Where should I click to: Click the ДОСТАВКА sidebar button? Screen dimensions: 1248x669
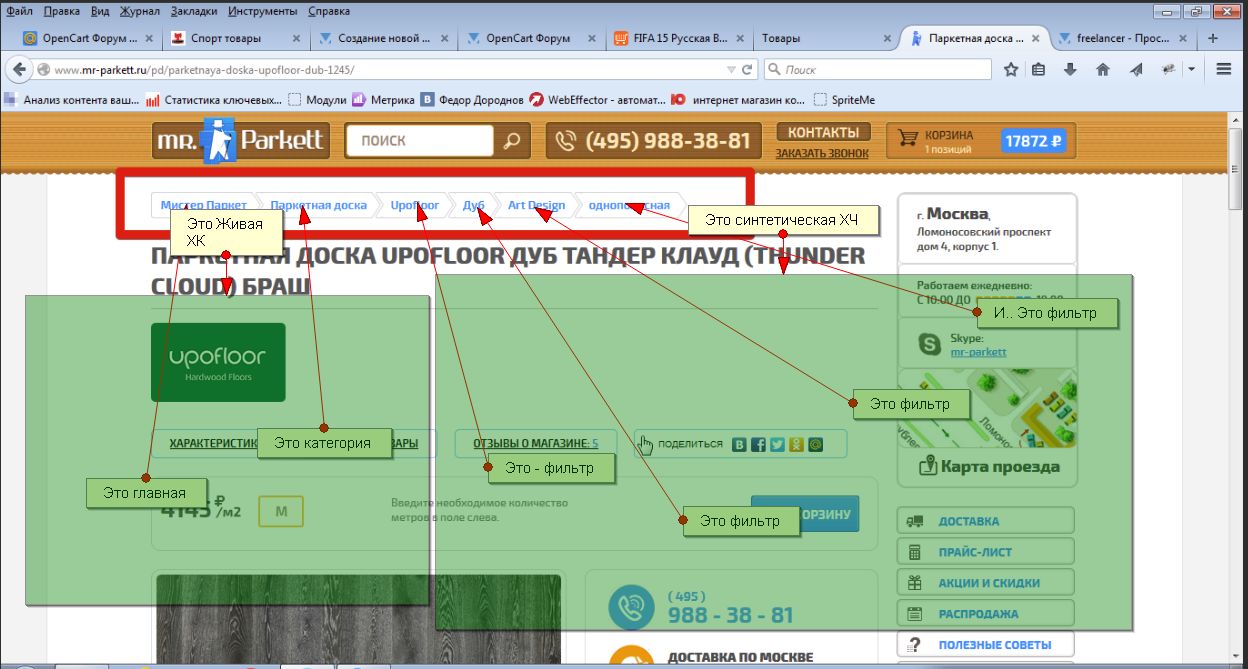986,521
